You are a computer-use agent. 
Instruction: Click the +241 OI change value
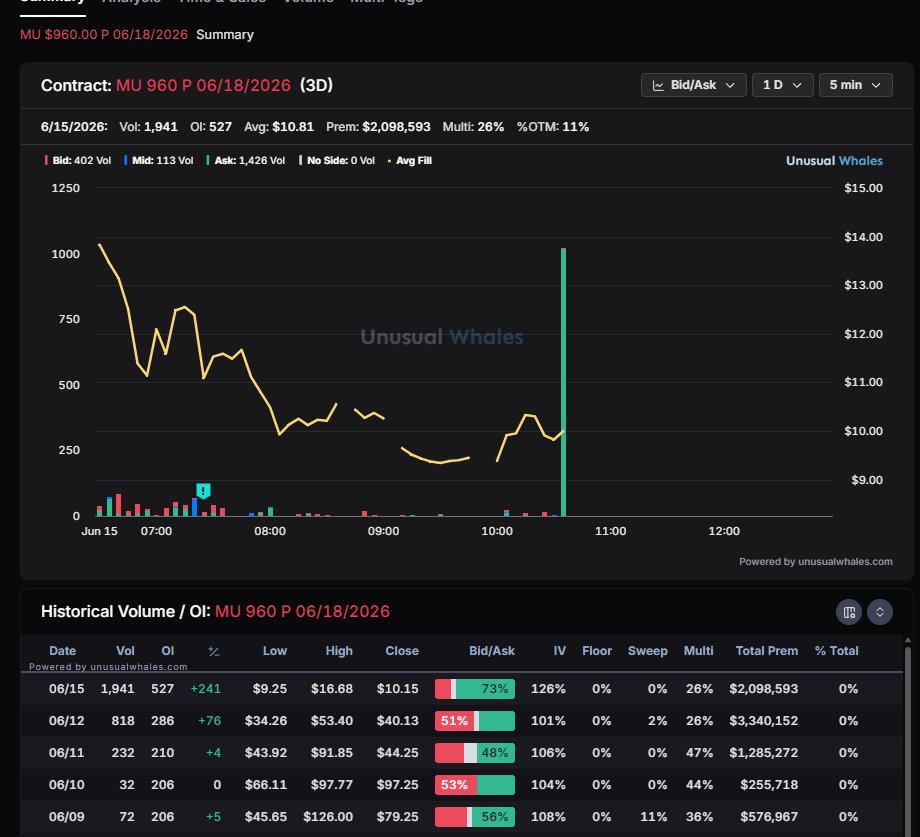(x=205, y=689)
